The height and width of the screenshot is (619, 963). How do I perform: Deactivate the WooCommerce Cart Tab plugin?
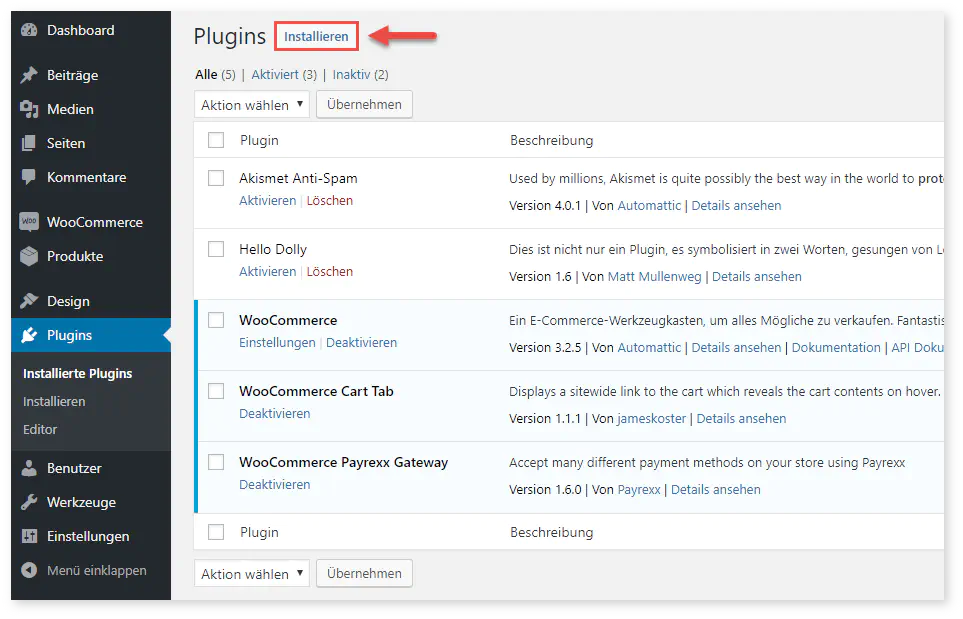click(x=274, y=414)
